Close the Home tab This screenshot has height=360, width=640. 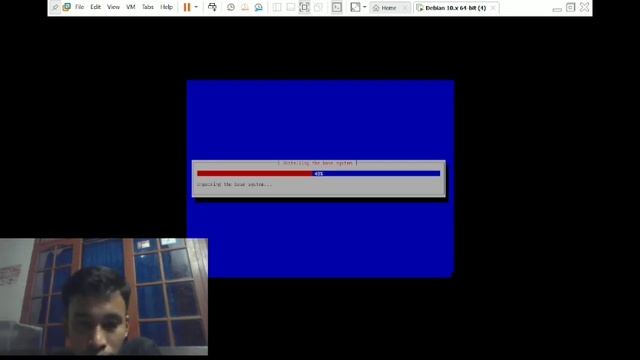coord(405,8)
